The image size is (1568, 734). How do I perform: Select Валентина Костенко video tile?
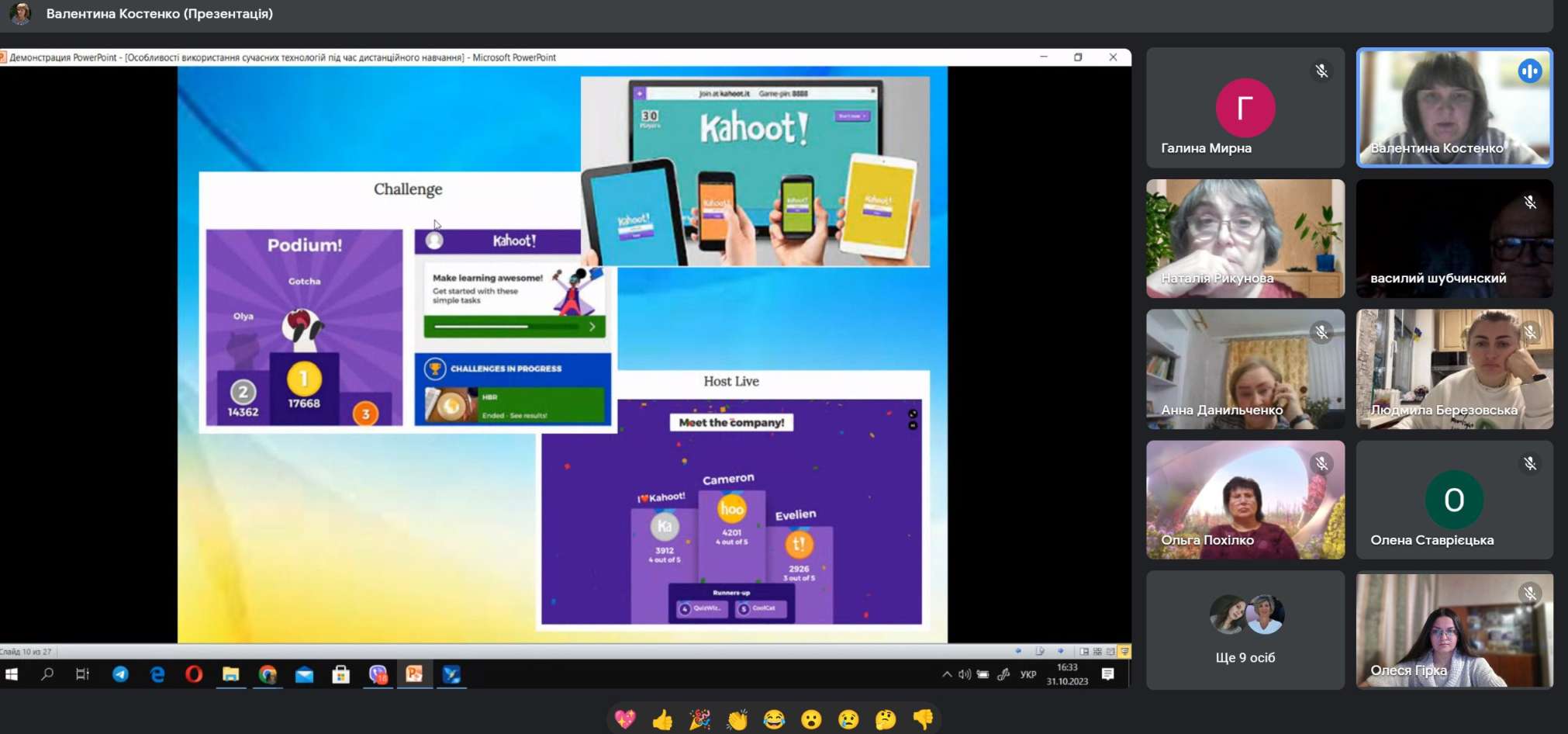(1454, 108)
